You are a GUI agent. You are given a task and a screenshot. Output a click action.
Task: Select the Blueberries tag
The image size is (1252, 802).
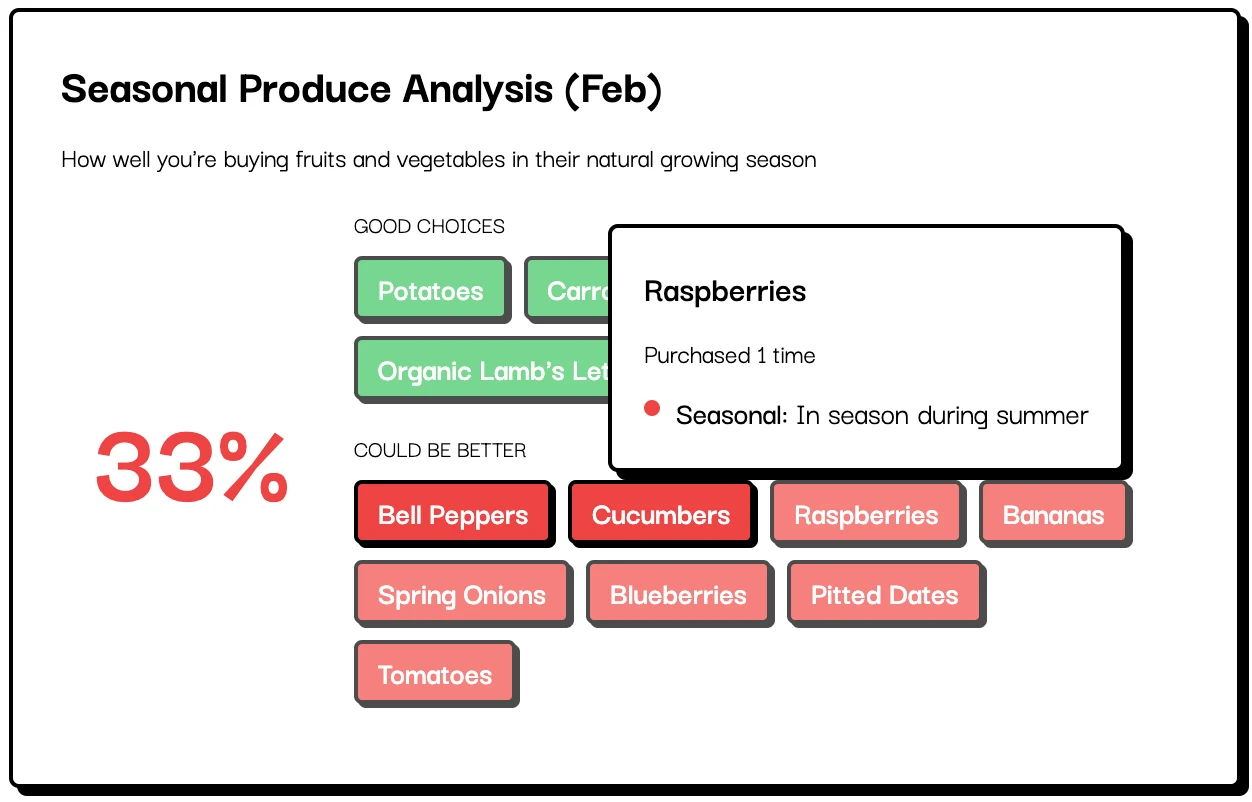tap(678, 594)
